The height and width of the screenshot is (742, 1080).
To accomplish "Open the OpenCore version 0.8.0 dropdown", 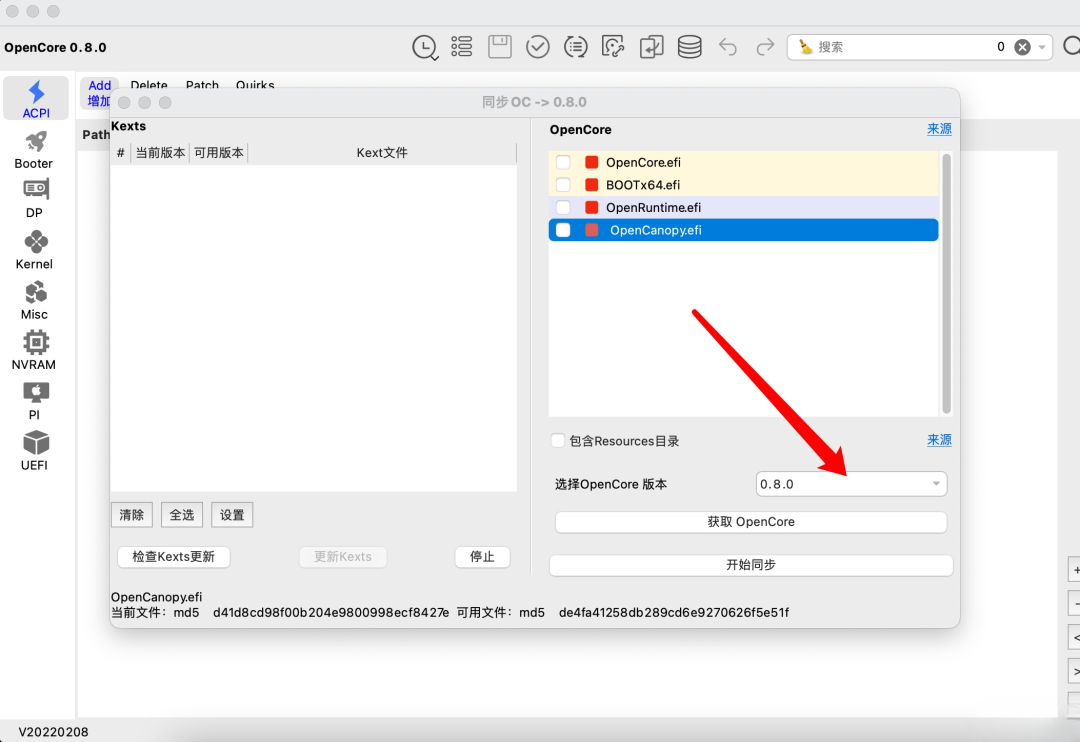I will click(851, 484).
